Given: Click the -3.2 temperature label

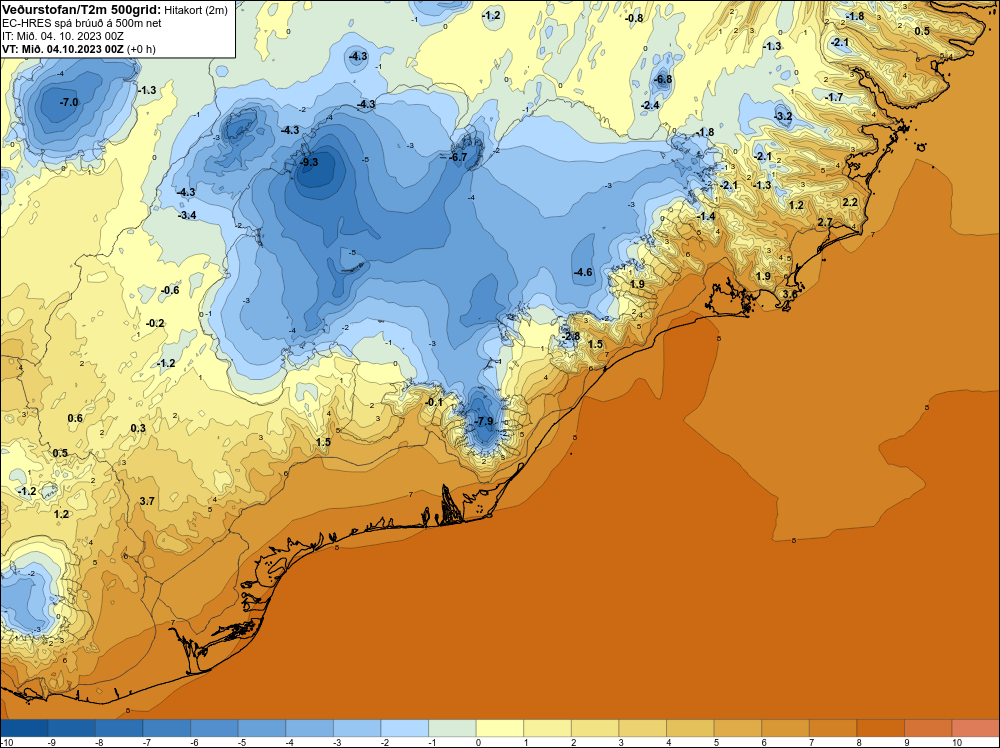Looking at the screenshot, I should 783,116.
